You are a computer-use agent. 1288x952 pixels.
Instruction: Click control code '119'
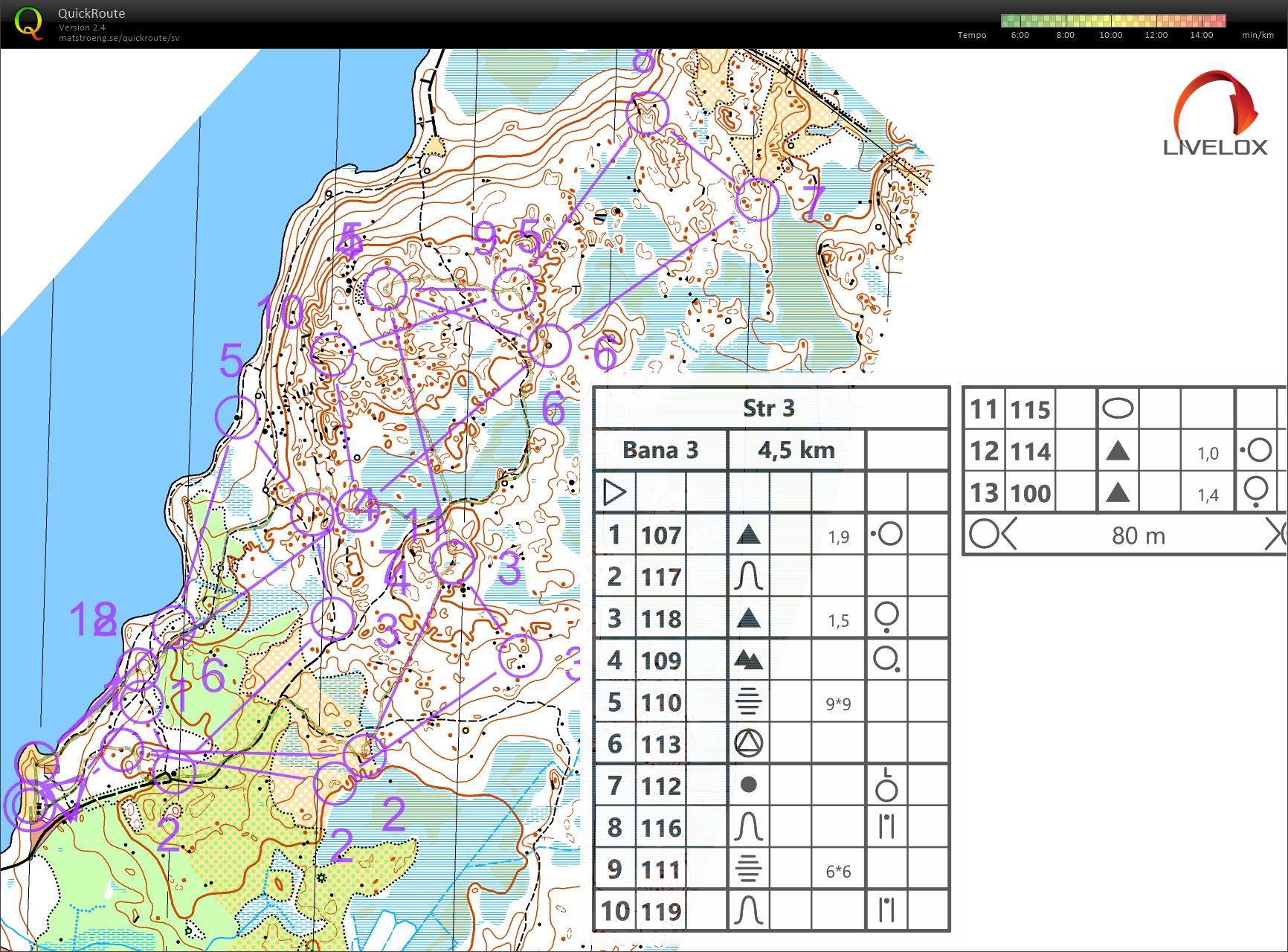click(x=661, y=910)
